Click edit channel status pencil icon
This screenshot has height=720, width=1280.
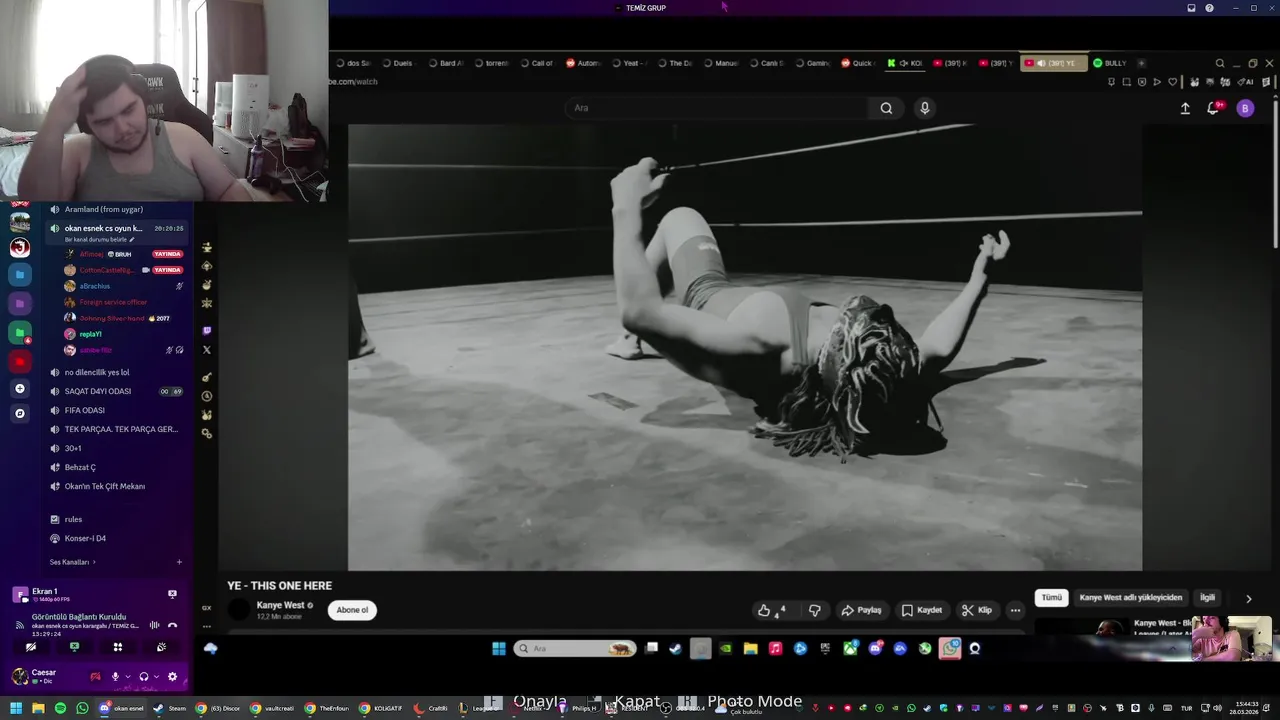point(132,240)
